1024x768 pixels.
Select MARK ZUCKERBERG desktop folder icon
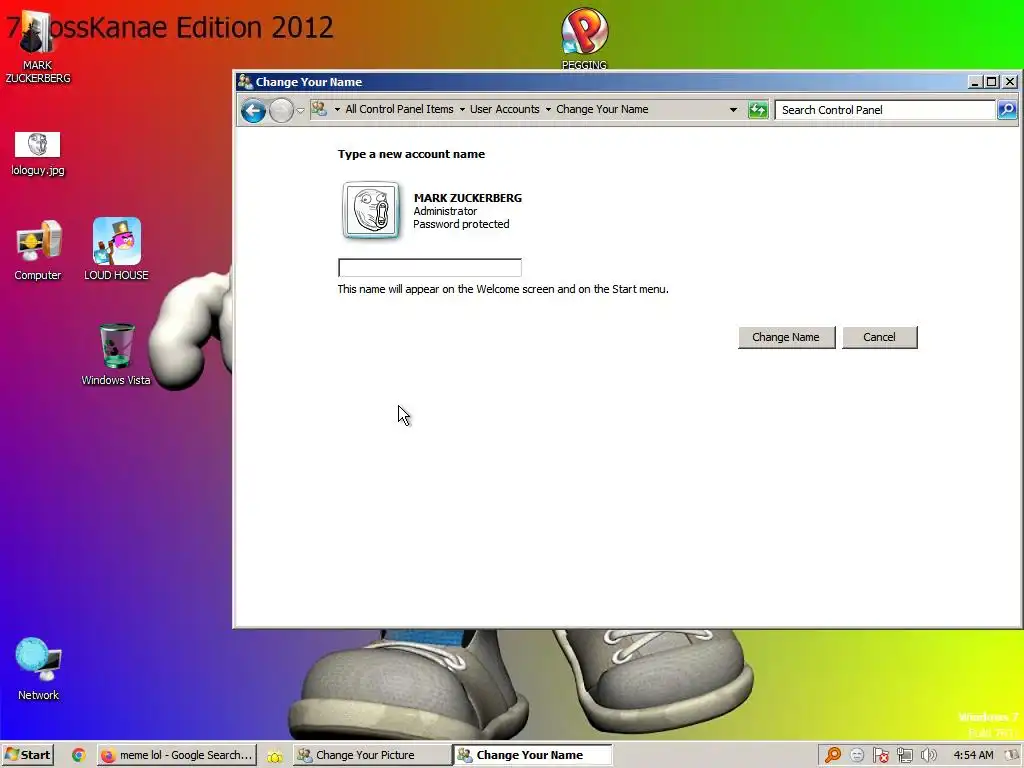(x=37, y=47)
